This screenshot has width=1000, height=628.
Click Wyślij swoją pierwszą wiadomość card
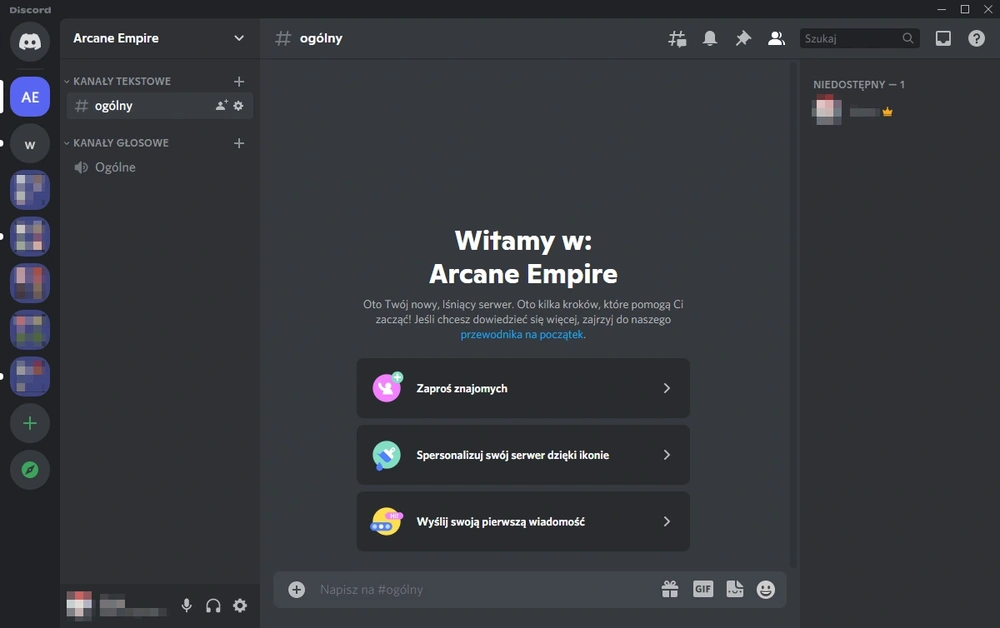coord(523,522)
